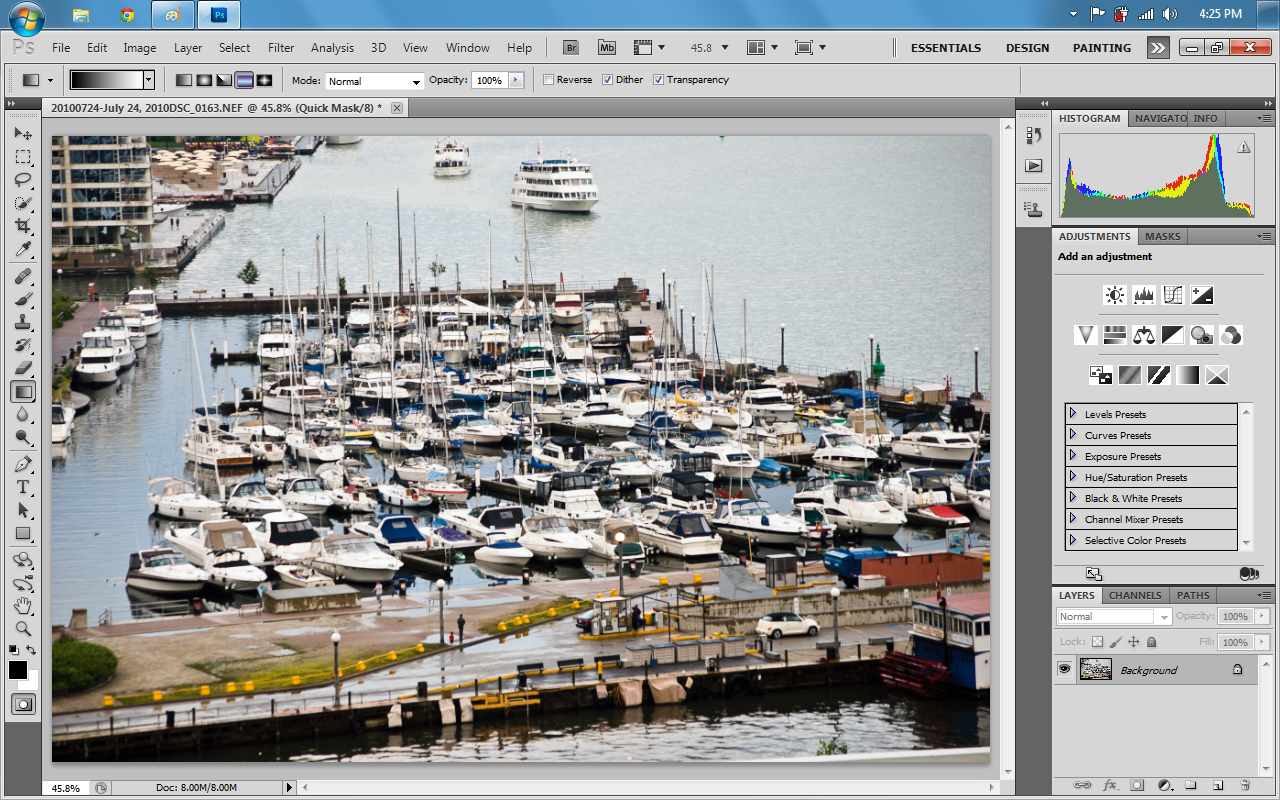
Task: Select the Hand tool
Action: point(23,606)
